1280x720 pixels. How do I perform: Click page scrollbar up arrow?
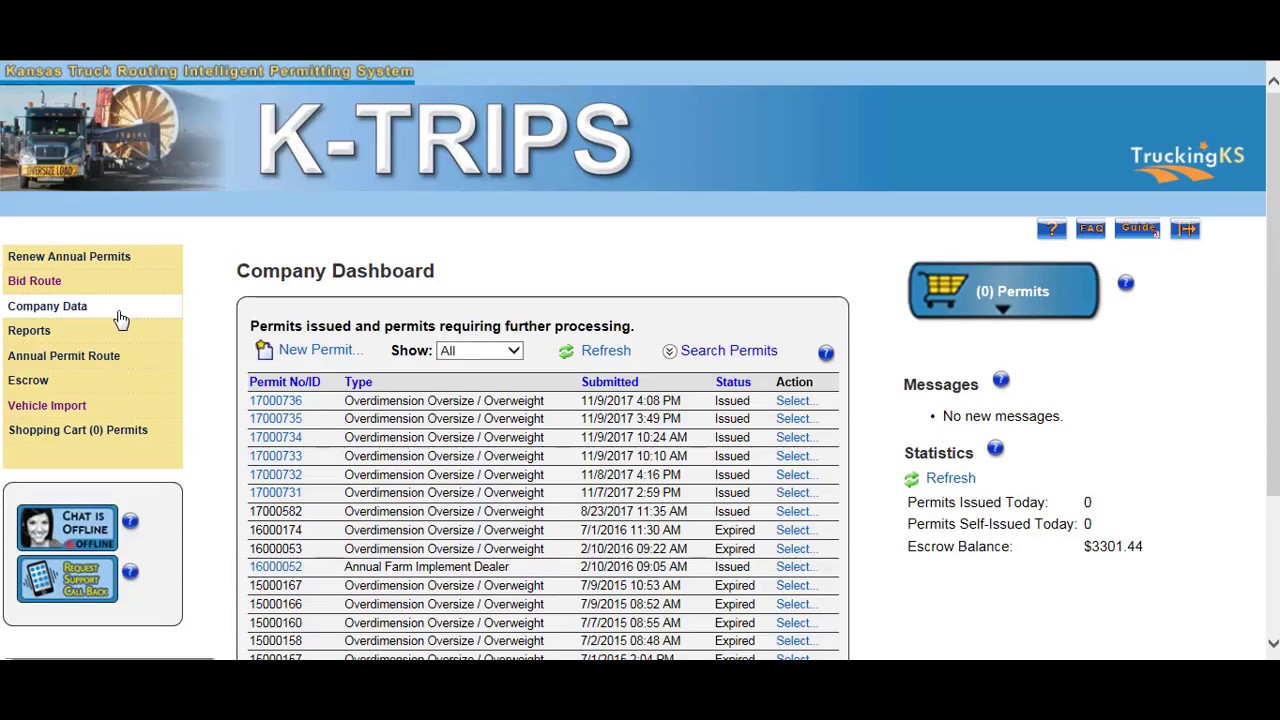click(1273, 80)
